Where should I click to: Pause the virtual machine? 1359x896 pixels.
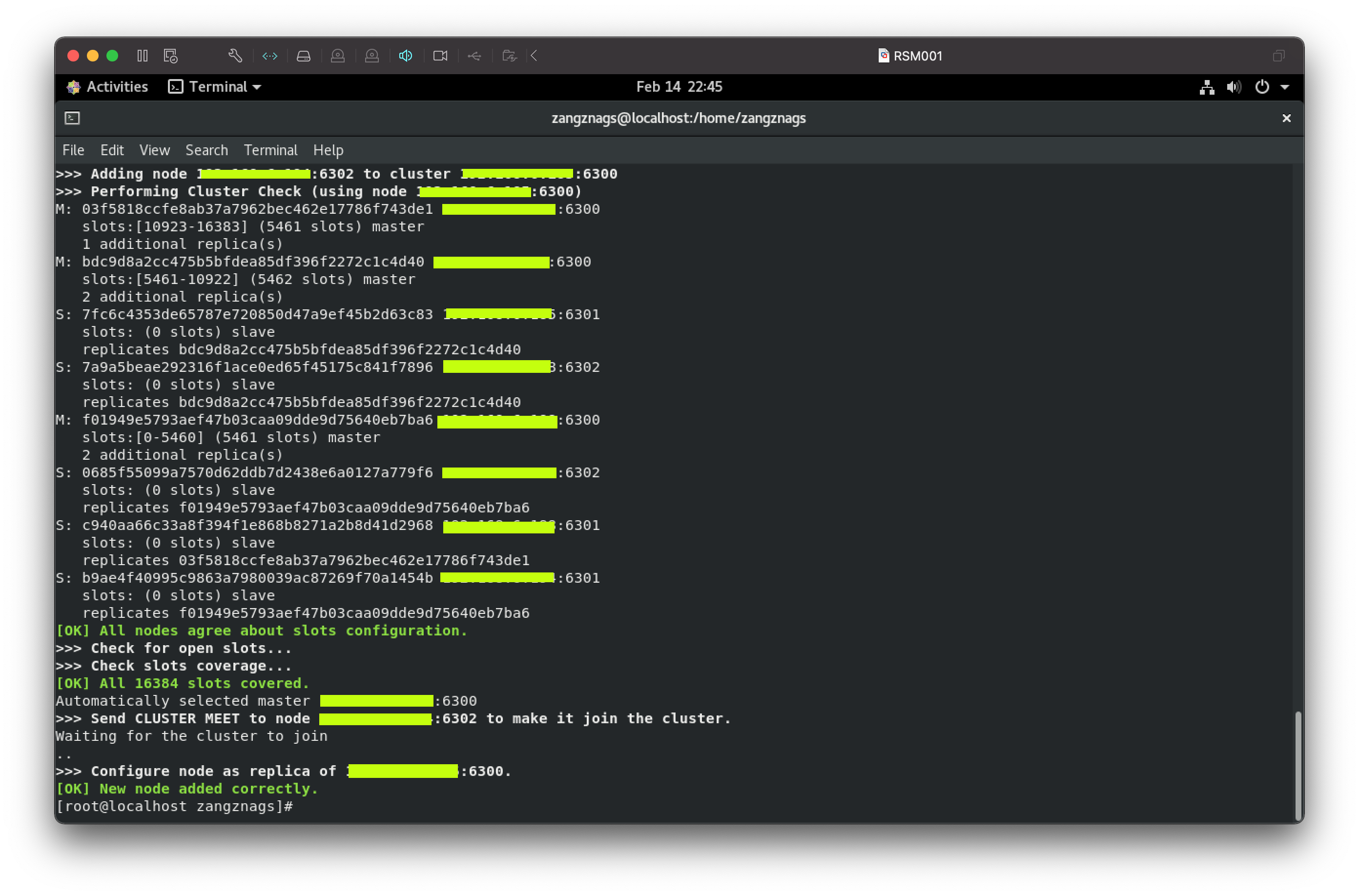143,56
